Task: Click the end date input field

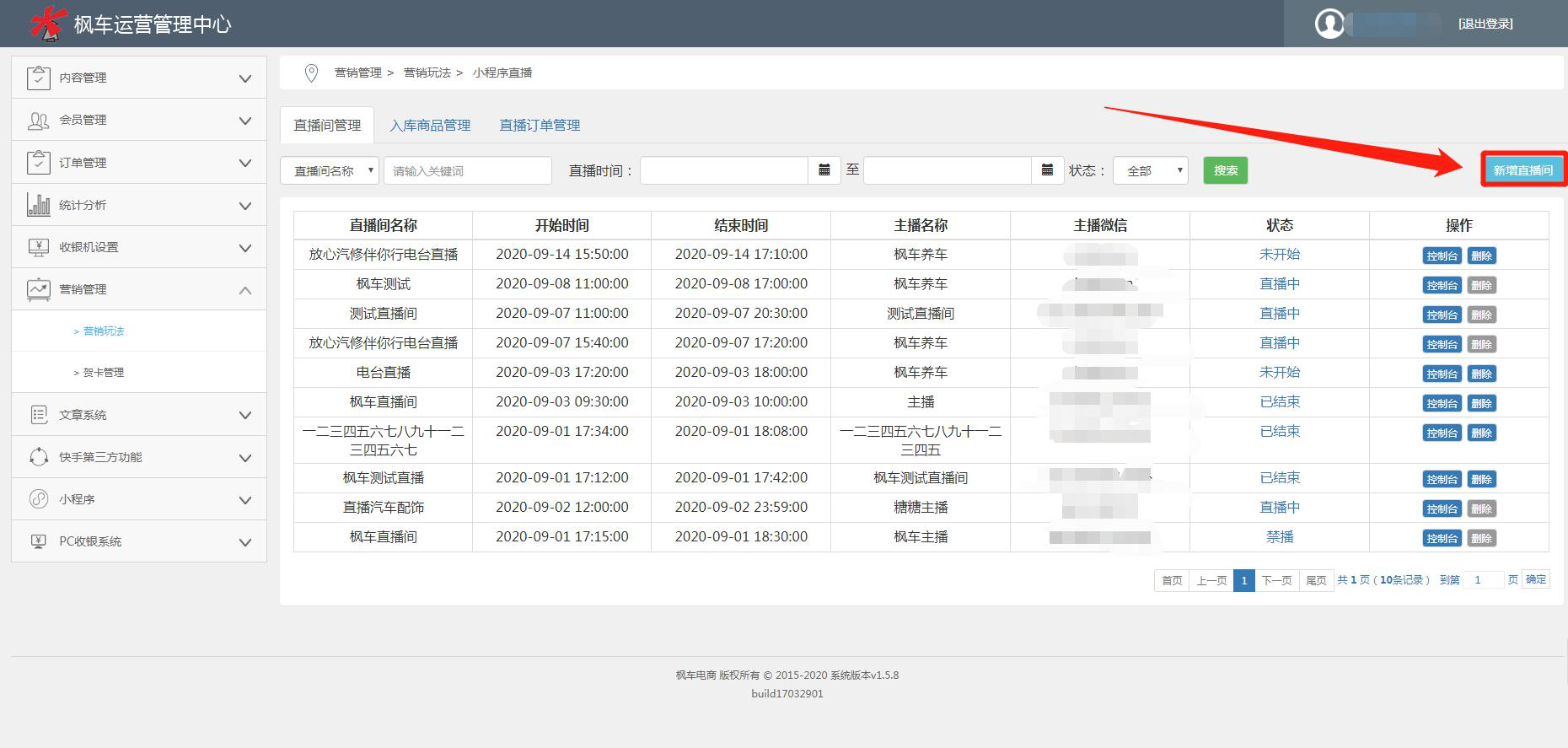Action: [948, 170]
